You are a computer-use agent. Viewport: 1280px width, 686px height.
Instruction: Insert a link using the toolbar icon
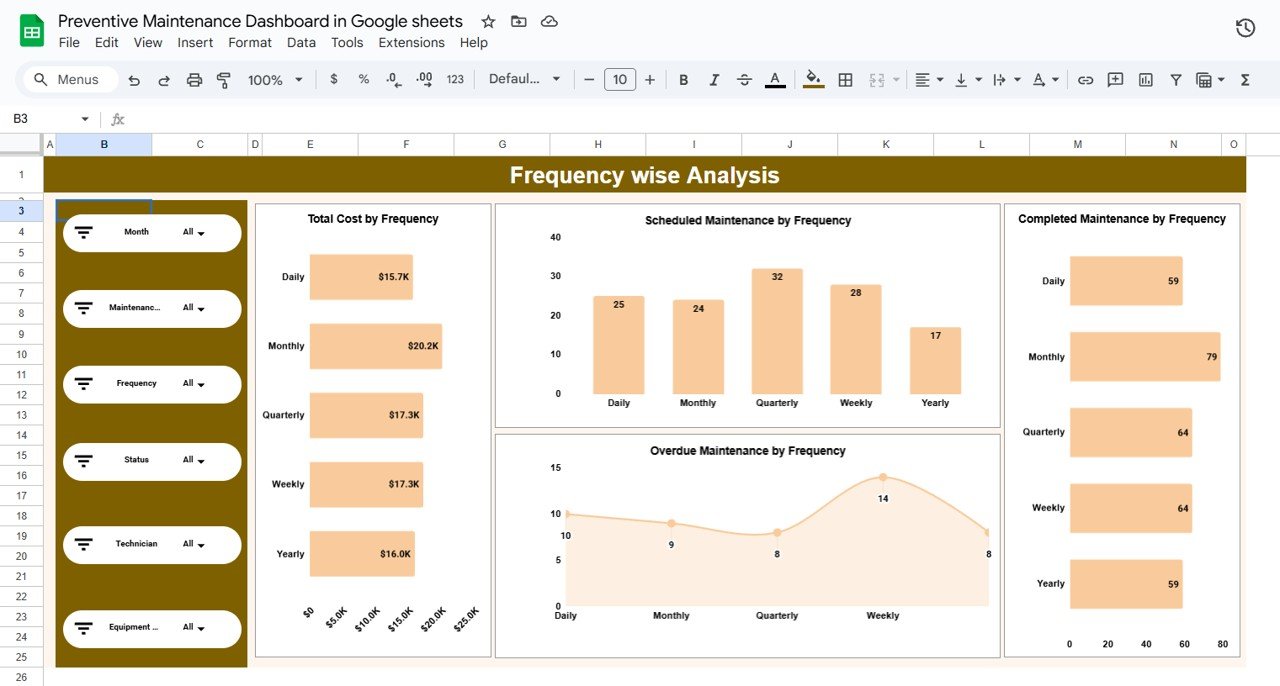pos(1086,79)
